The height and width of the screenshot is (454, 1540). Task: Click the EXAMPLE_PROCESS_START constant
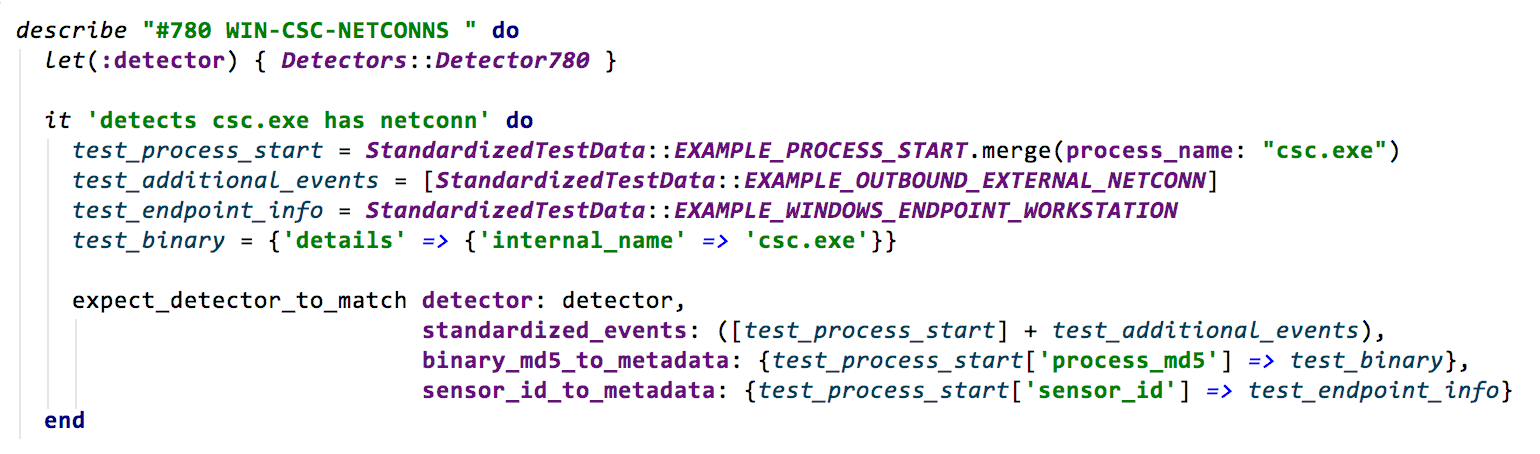821,151
